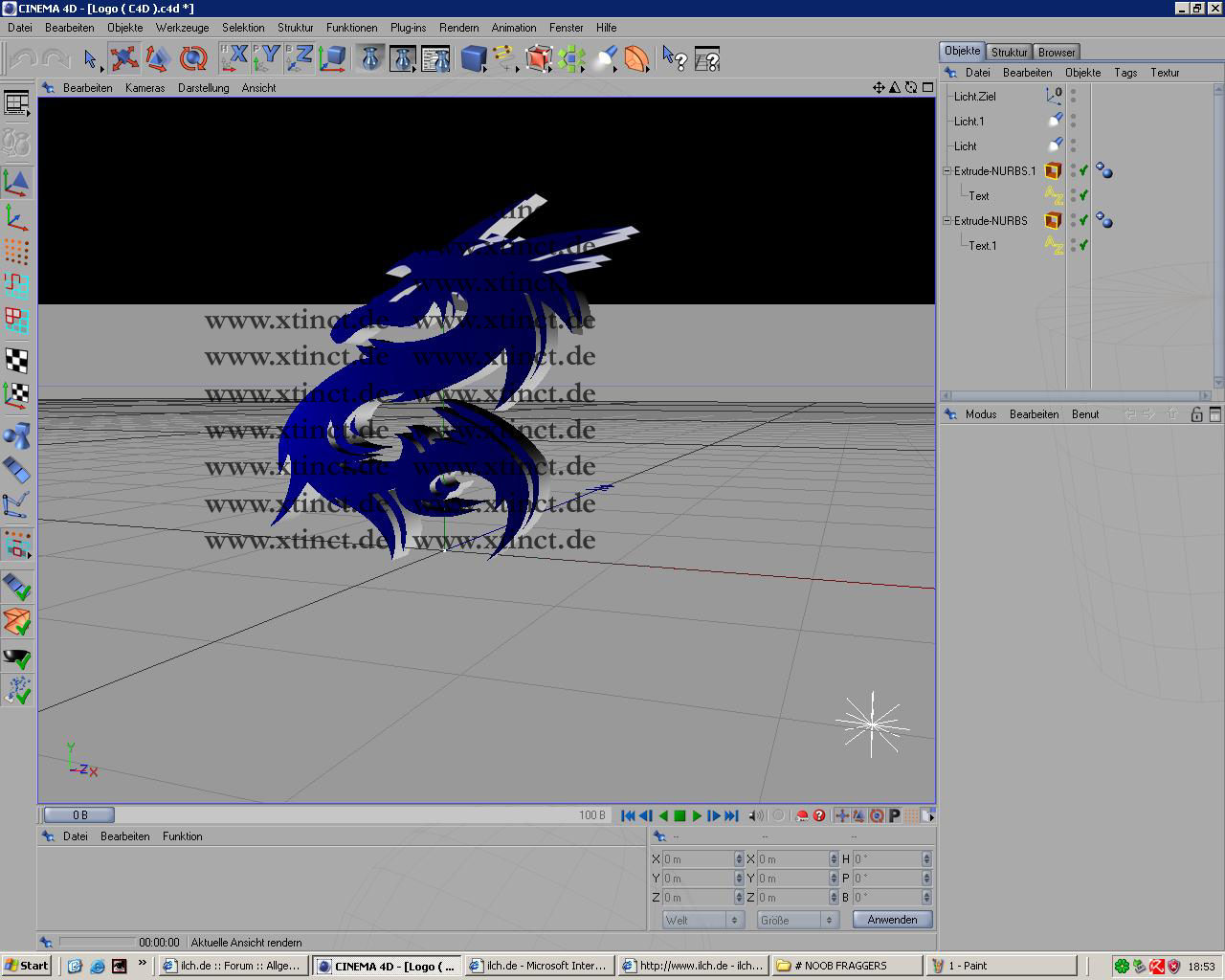The height and width of the screenshot is (980, 1225).
Task: Click the viewport move camera icon
Action: 879,87
